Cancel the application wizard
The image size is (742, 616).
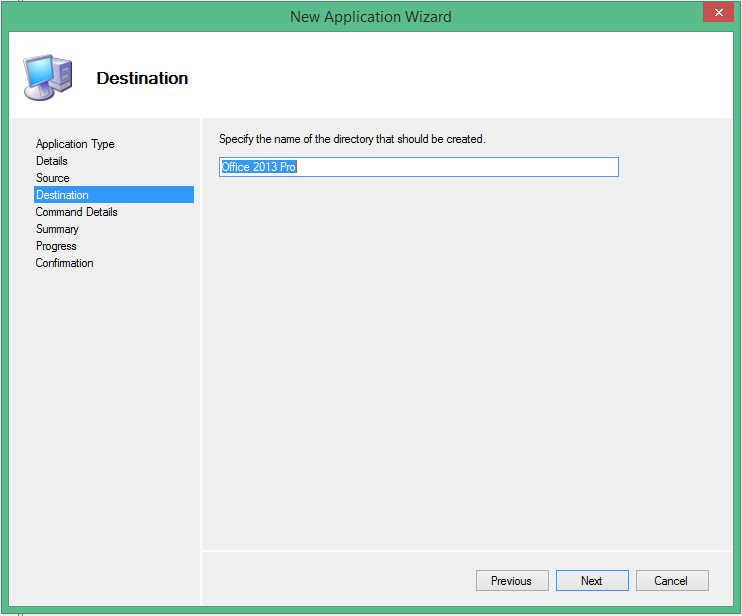pos(671,581)
